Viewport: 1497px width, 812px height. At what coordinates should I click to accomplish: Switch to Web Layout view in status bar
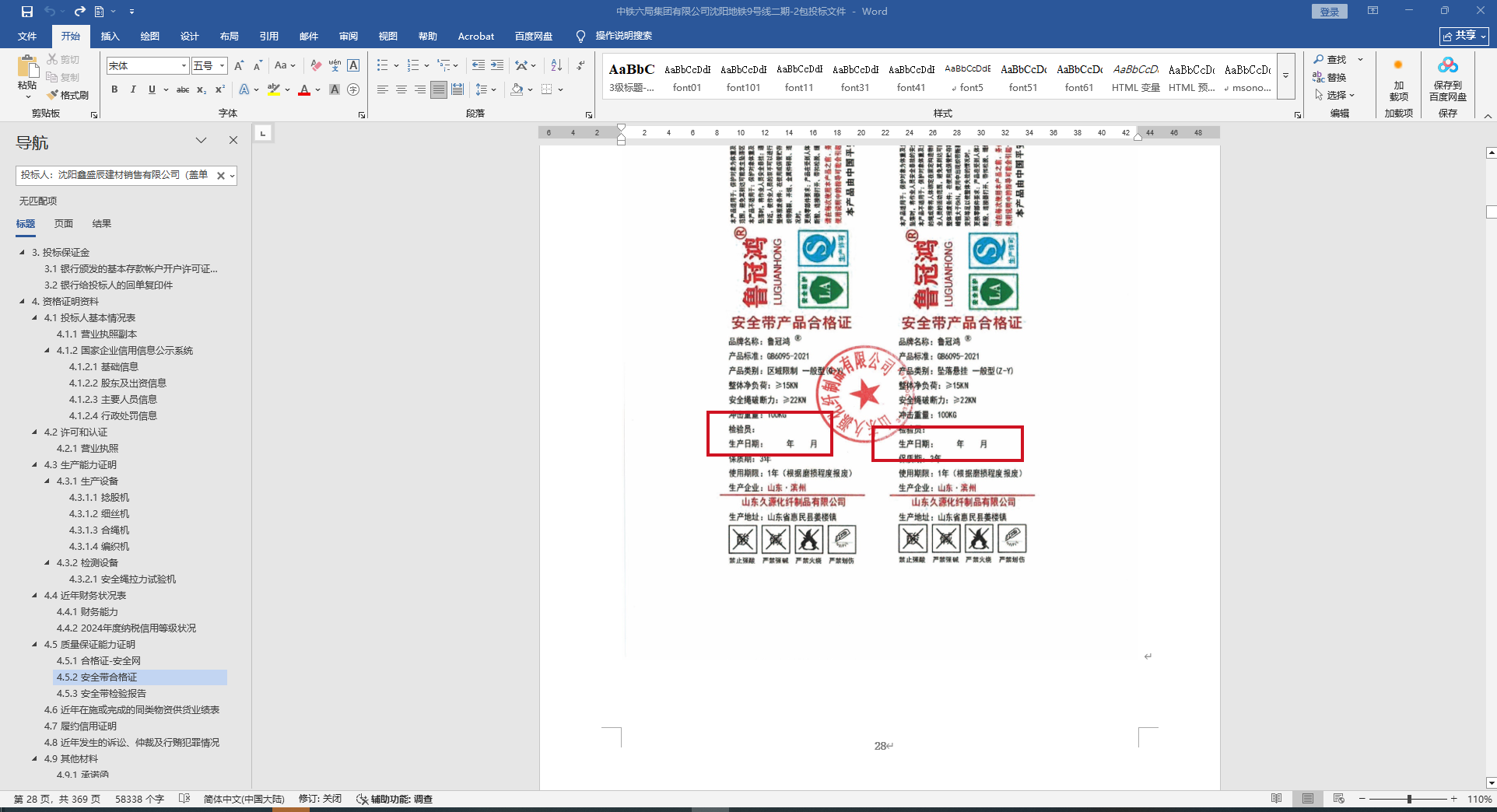(x=1338, y=799)
